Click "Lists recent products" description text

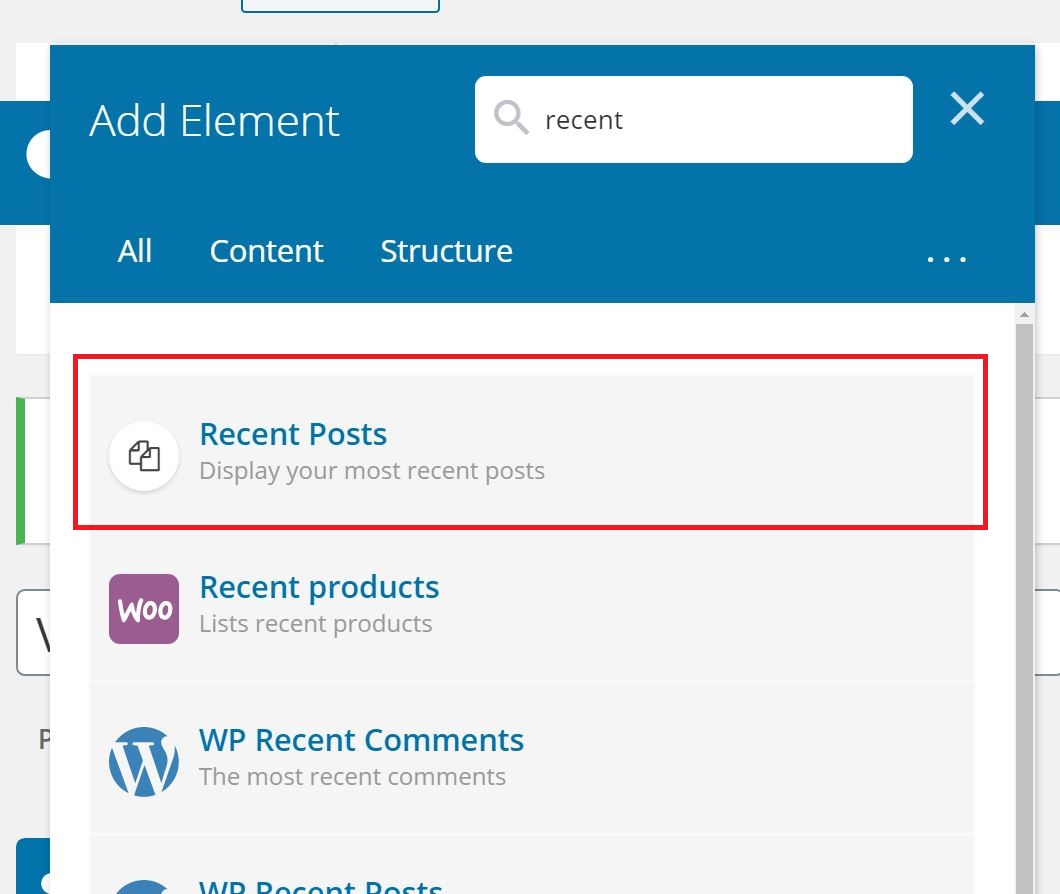pos(316,624)
